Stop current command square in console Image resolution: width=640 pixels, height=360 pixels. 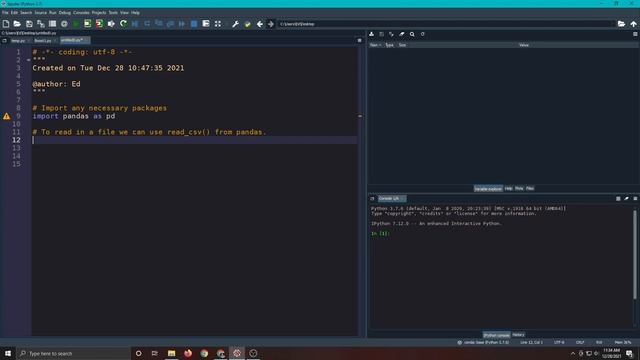(618, 198)
